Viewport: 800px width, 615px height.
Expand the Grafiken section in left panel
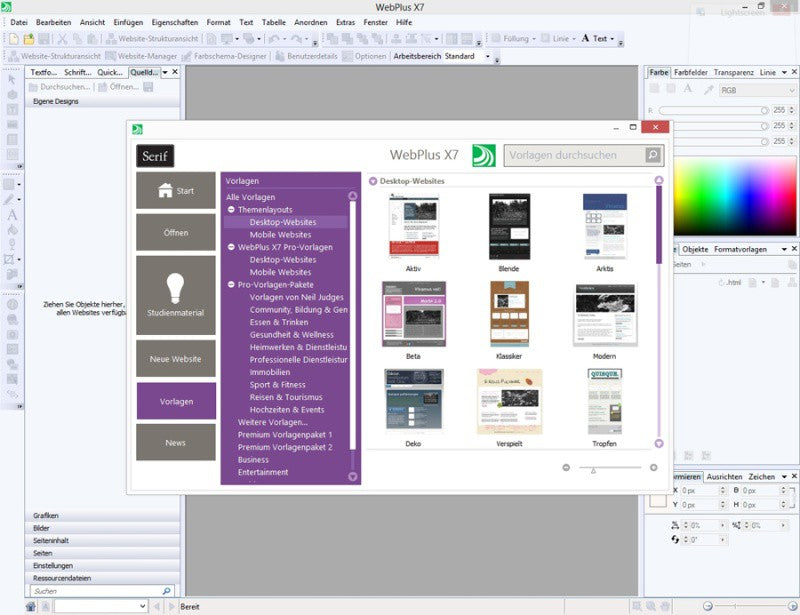coord(102,515)
